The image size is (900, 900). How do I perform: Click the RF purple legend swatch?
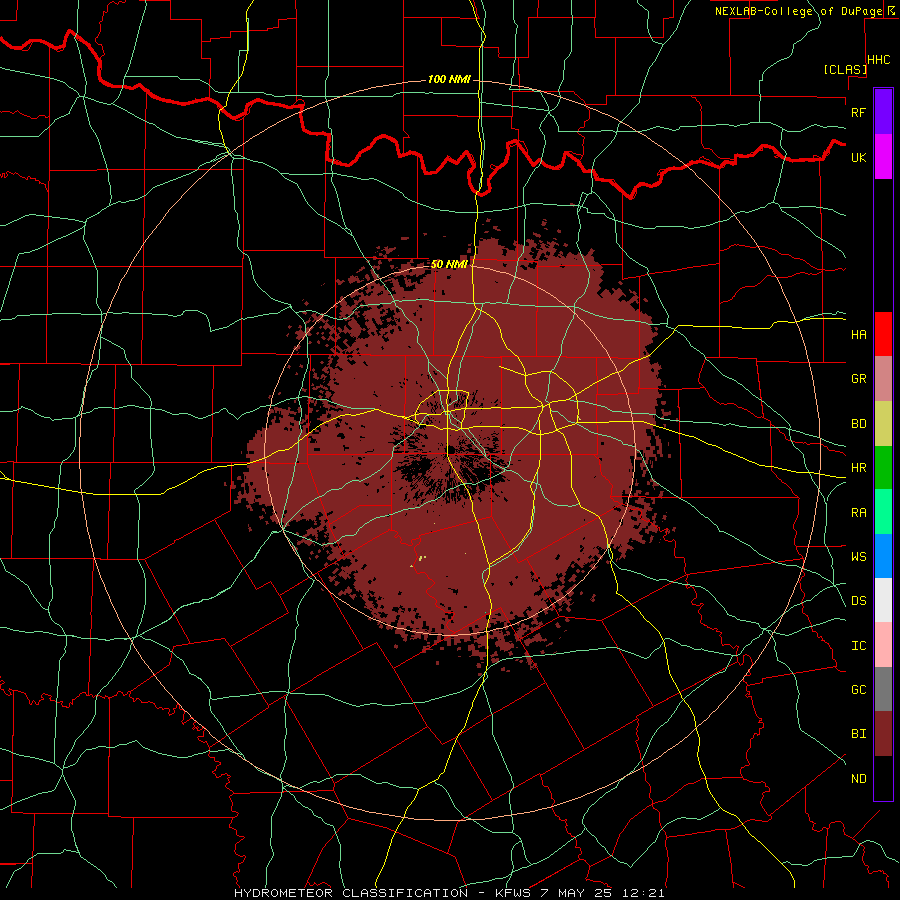[883, 112]
